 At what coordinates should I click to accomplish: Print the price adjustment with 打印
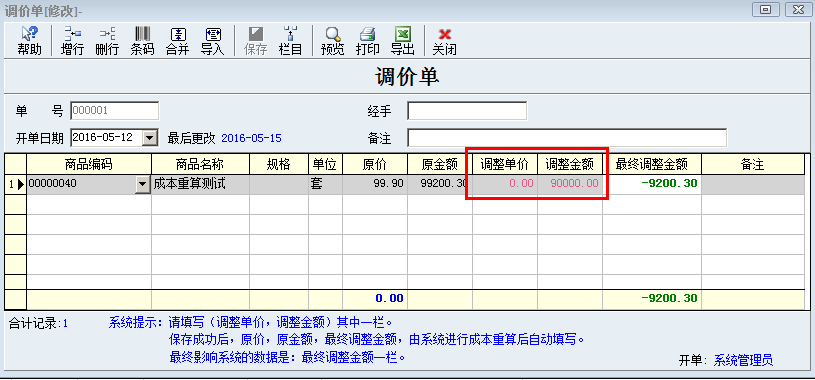coord(367,41)
